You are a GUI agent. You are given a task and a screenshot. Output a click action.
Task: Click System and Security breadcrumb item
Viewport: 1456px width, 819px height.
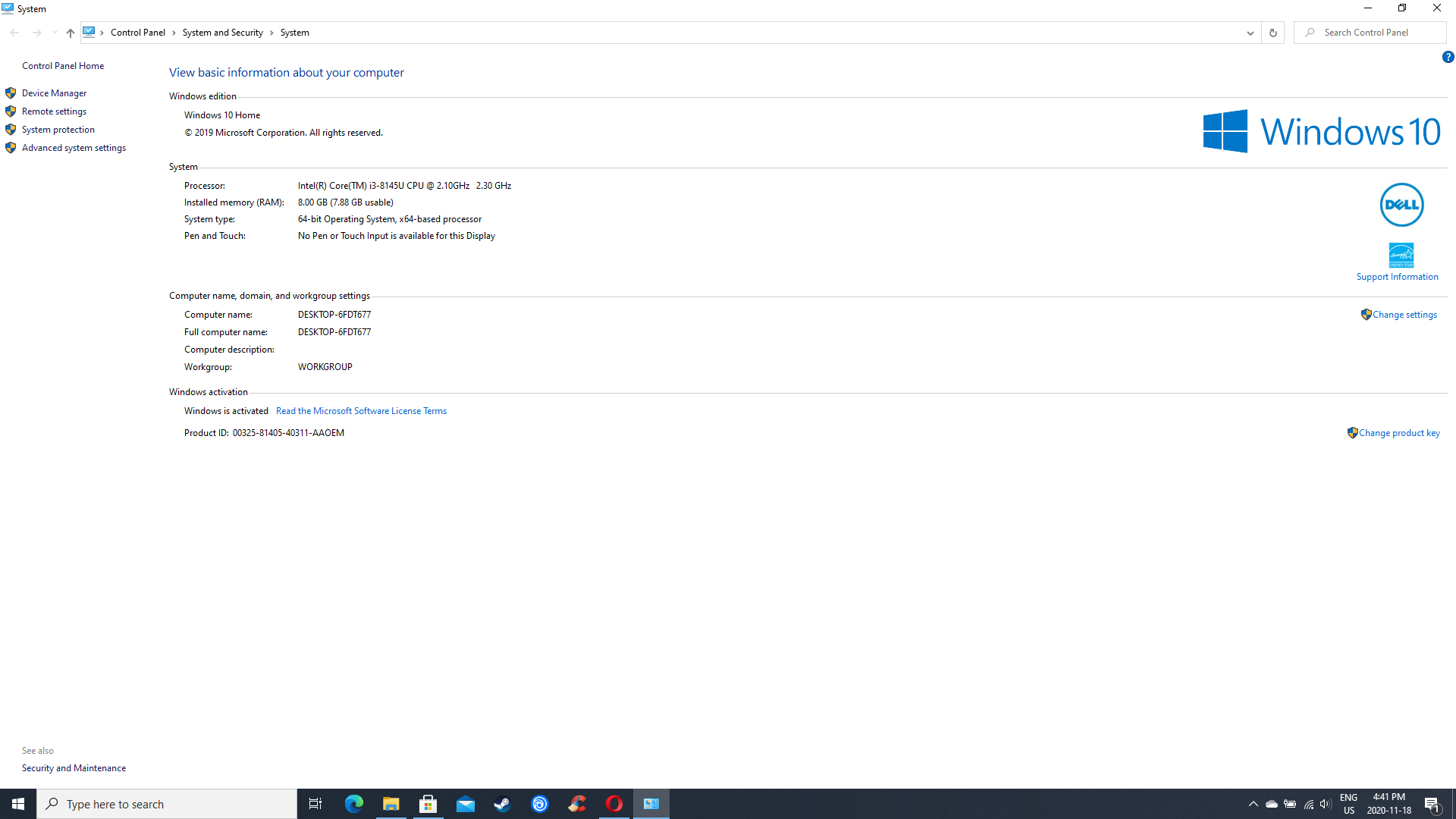[x=222, y=33]
